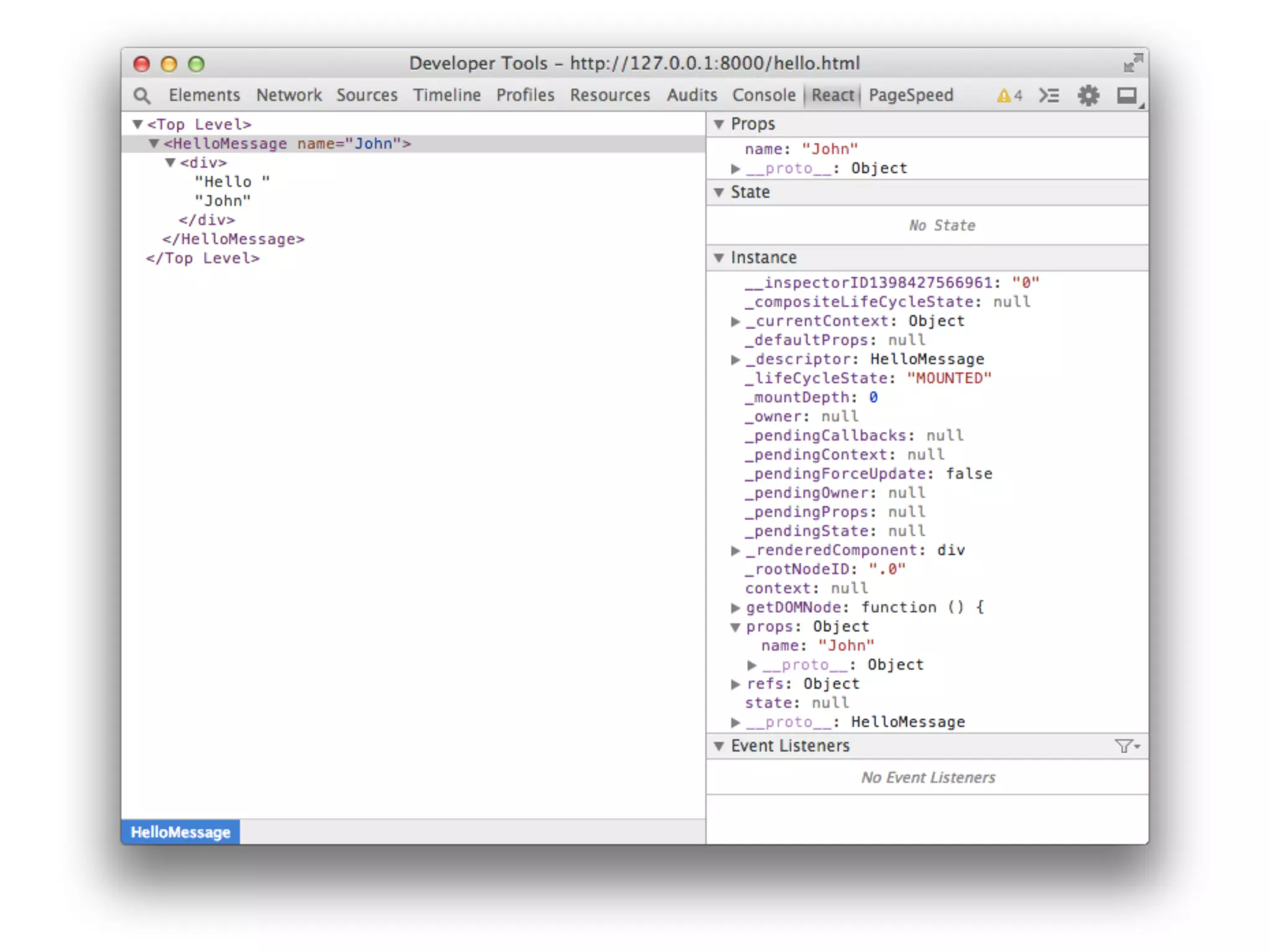Click the dock-to-window icon
This screenshot has width=1270, height=952.
coord(1127,95)
